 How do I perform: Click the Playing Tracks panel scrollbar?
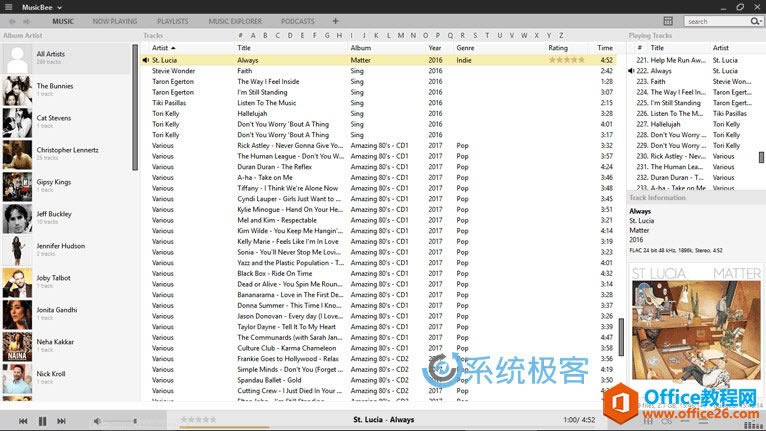761,157
